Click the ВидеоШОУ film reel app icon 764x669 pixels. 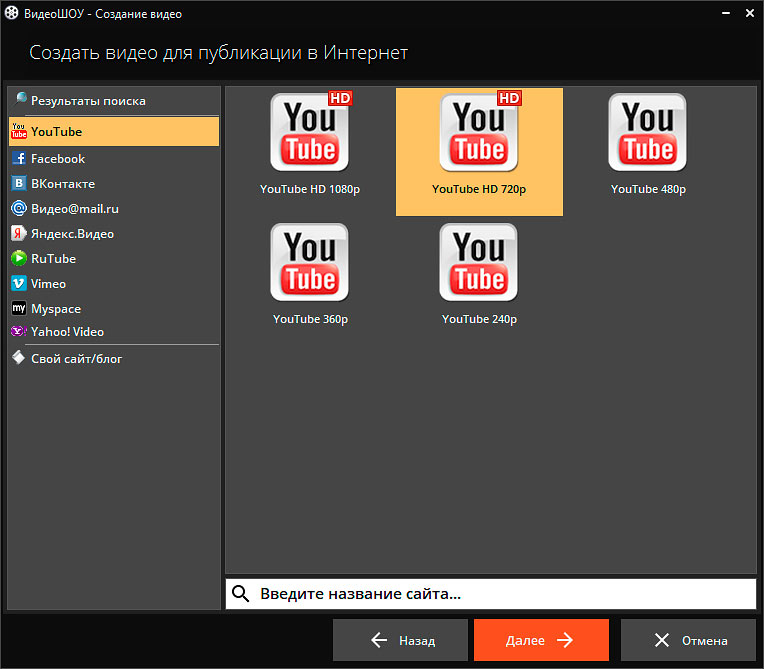point(11,13)
